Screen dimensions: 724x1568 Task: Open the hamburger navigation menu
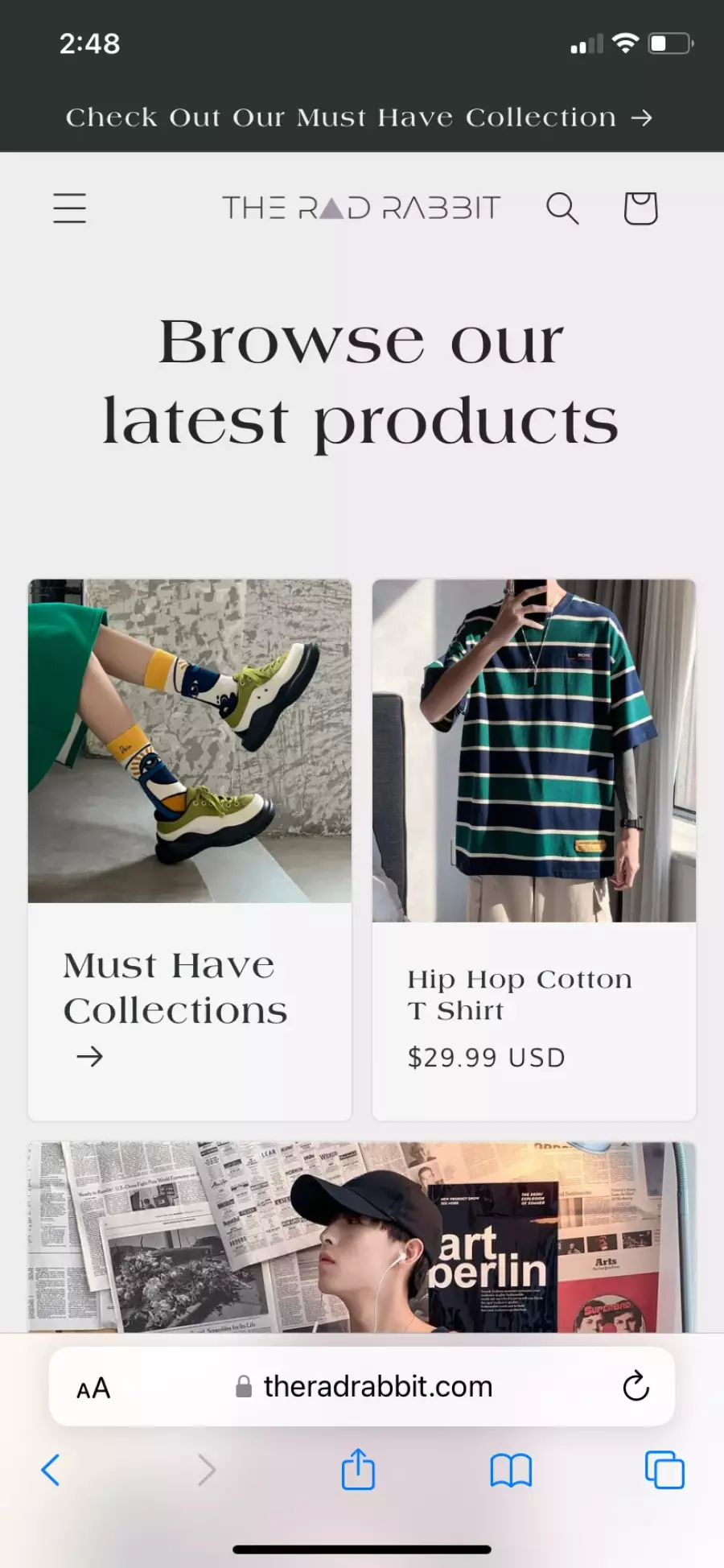[70, 208]
